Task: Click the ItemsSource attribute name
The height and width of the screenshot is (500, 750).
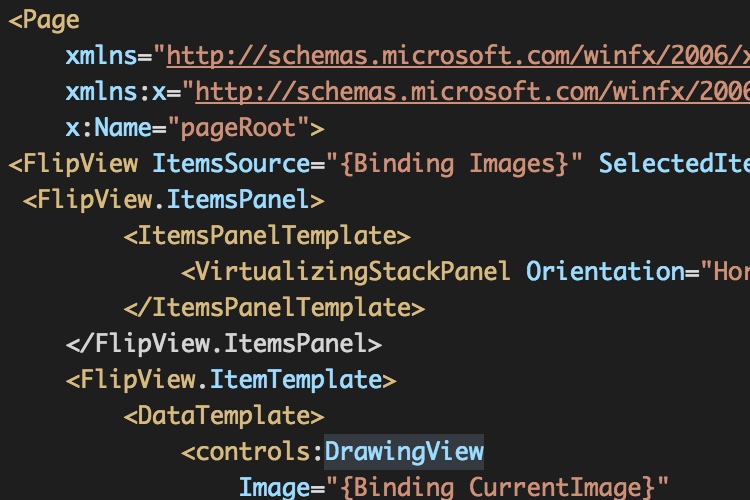Action: (232, 164)
